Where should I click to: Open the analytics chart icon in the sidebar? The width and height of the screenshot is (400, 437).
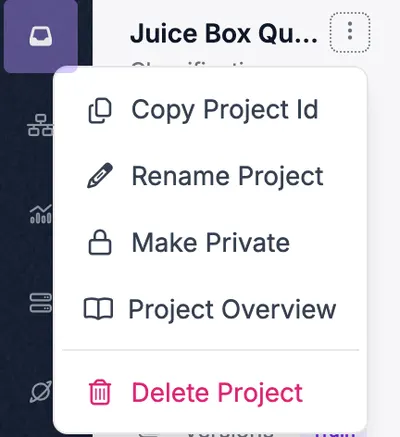tap(41, 214)
